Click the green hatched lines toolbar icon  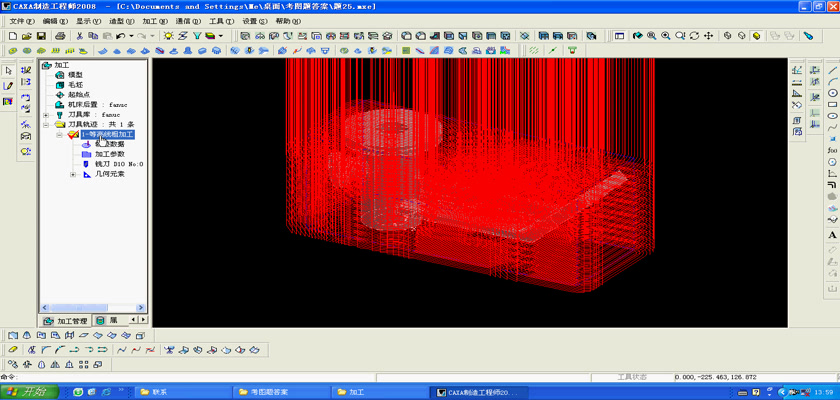click(x=534, y=50)
